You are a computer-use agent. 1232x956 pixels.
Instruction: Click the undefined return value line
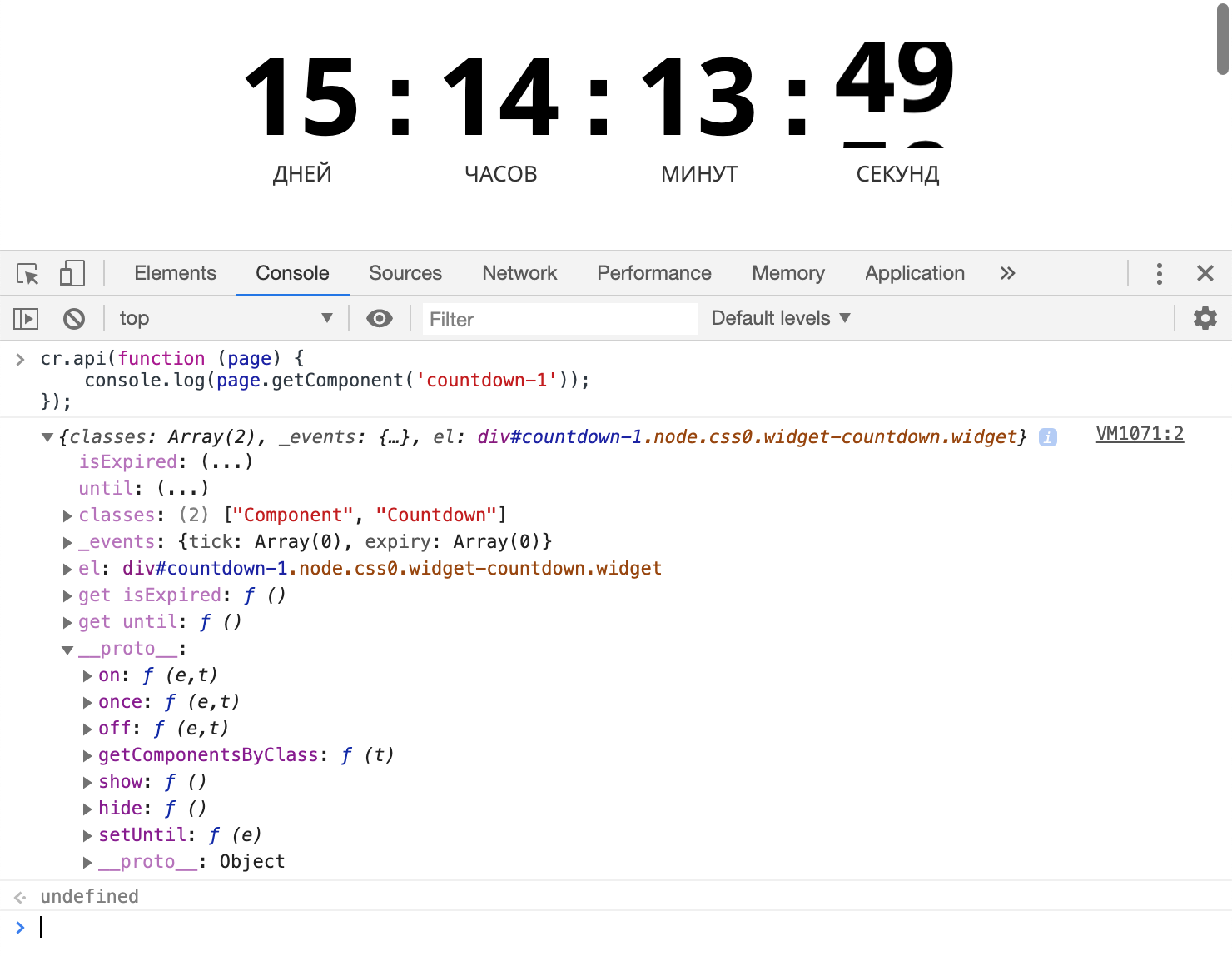click(x=89, y=896)
